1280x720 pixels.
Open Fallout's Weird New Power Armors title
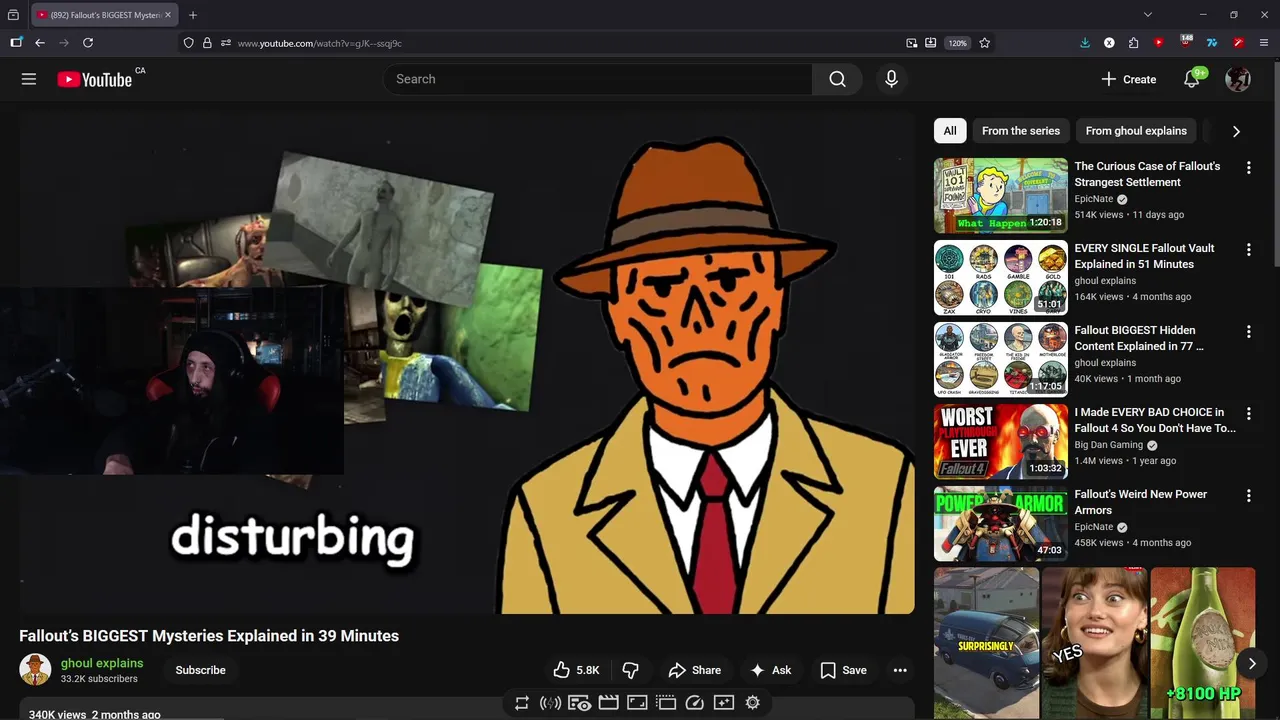pos(1141,502)
